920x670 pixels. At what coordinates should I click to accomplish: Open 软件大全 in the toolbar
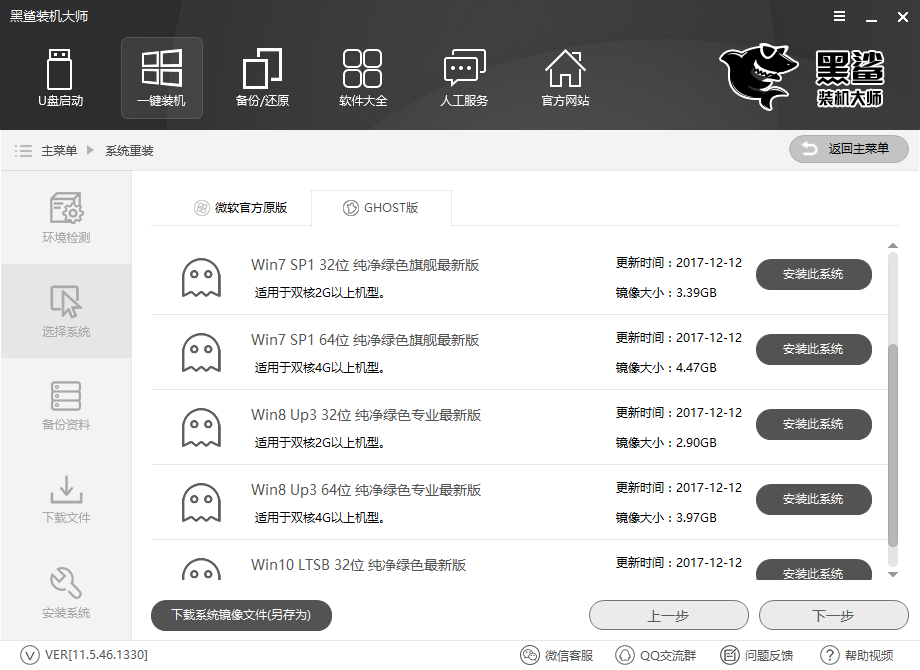tap(363, 78)
